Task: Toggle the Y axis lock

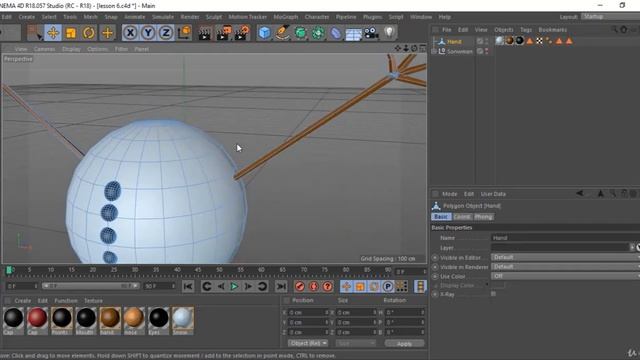Action: pyautogui.click(x=148, y=33)
